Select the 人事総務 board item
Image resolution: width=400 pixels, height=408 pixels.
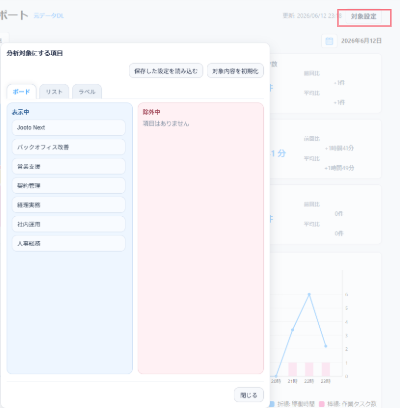coord(69,244)
